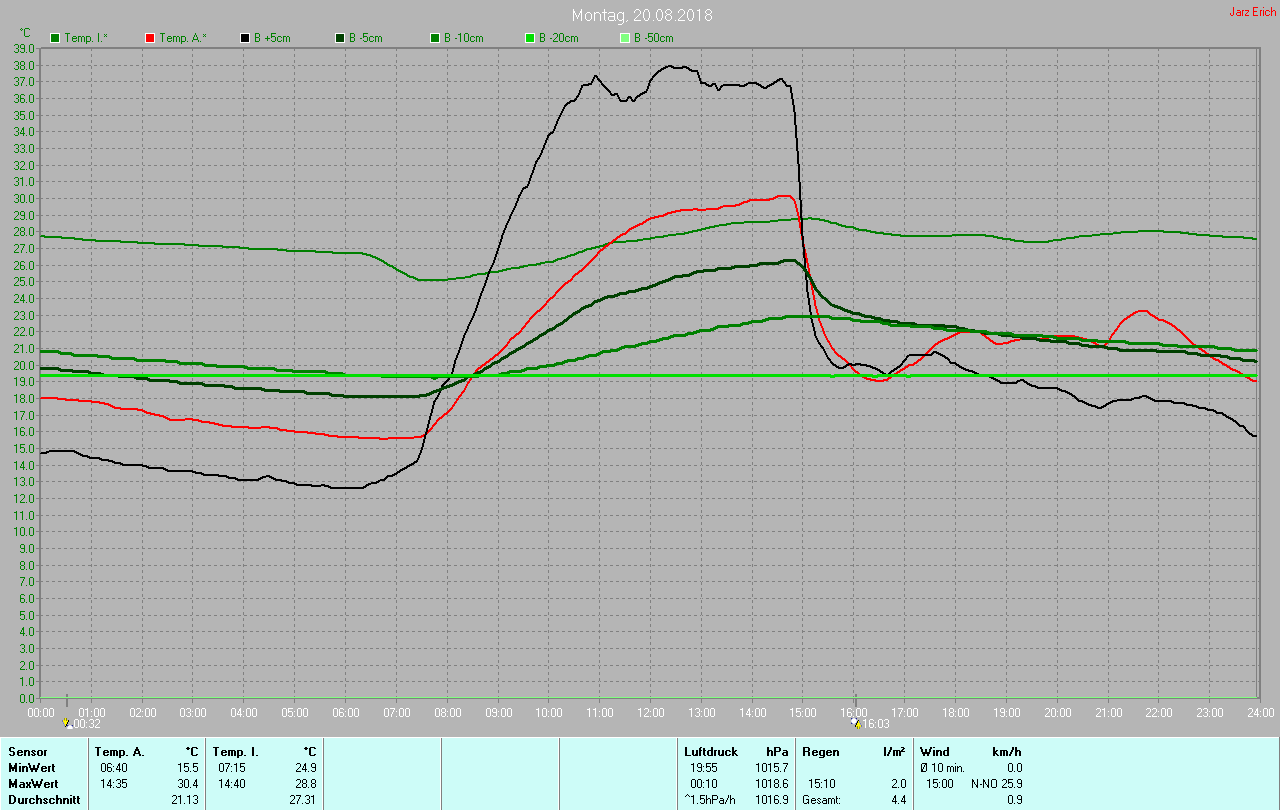This screenshot has width=1280, height=810.
Task: Click the black B +5cm legend box
Action: (x=245, y=38)
